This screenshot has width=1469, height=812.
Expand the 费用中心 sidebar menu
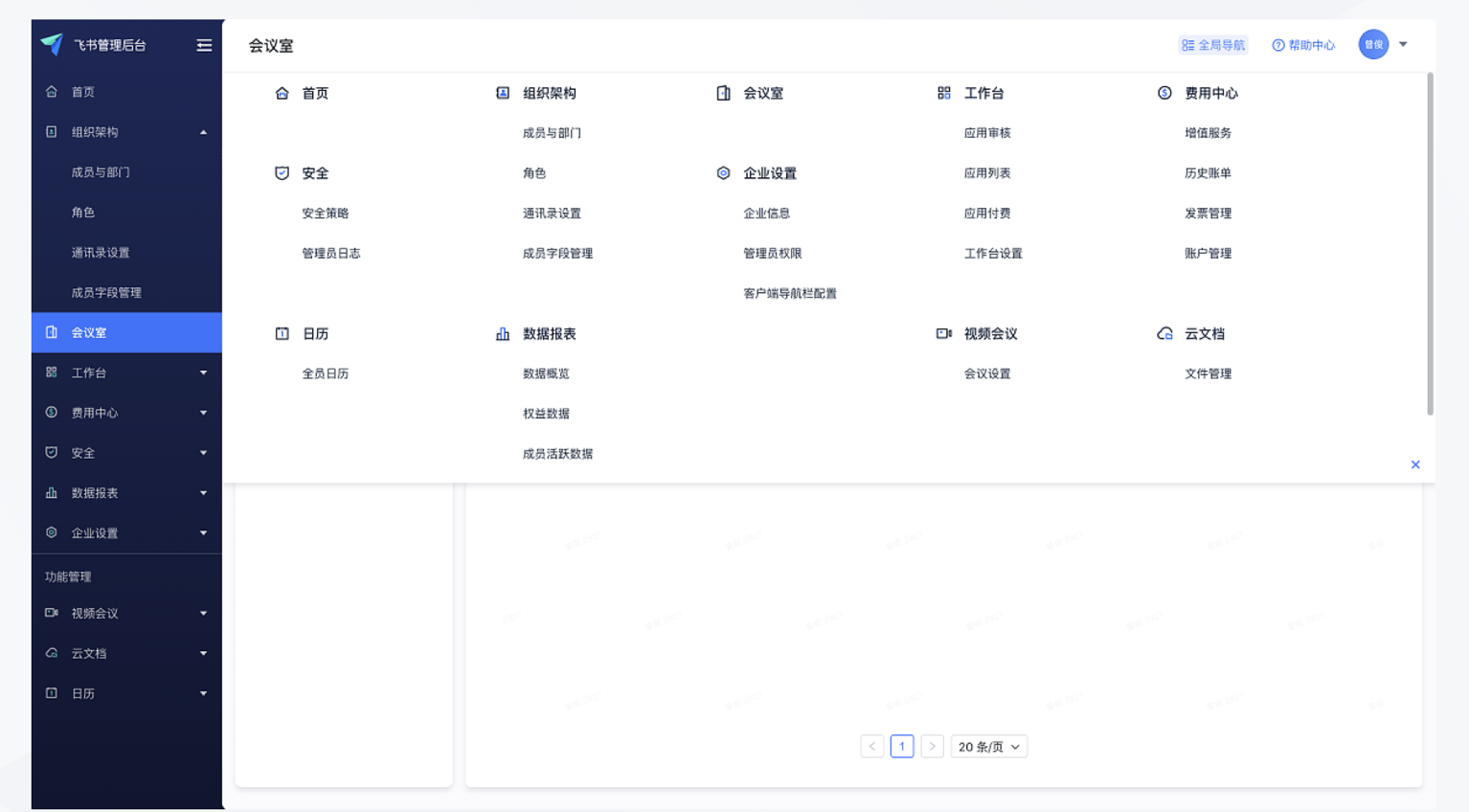click(203, 413)
